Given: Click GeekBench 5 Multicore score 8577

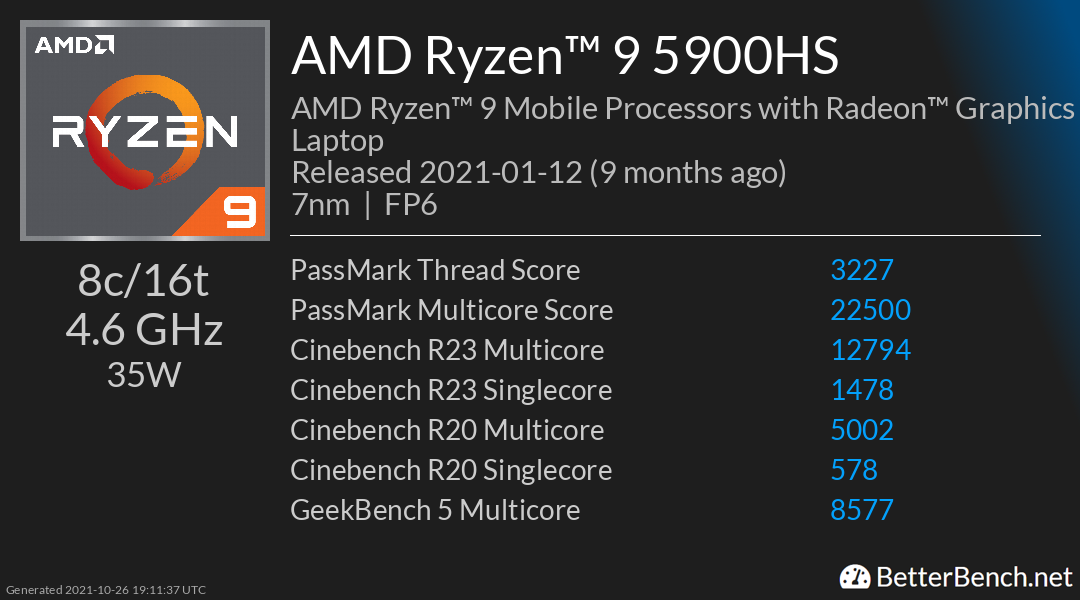Looking at the screenshot, I should pyautogui.click(x=861, y=510).
